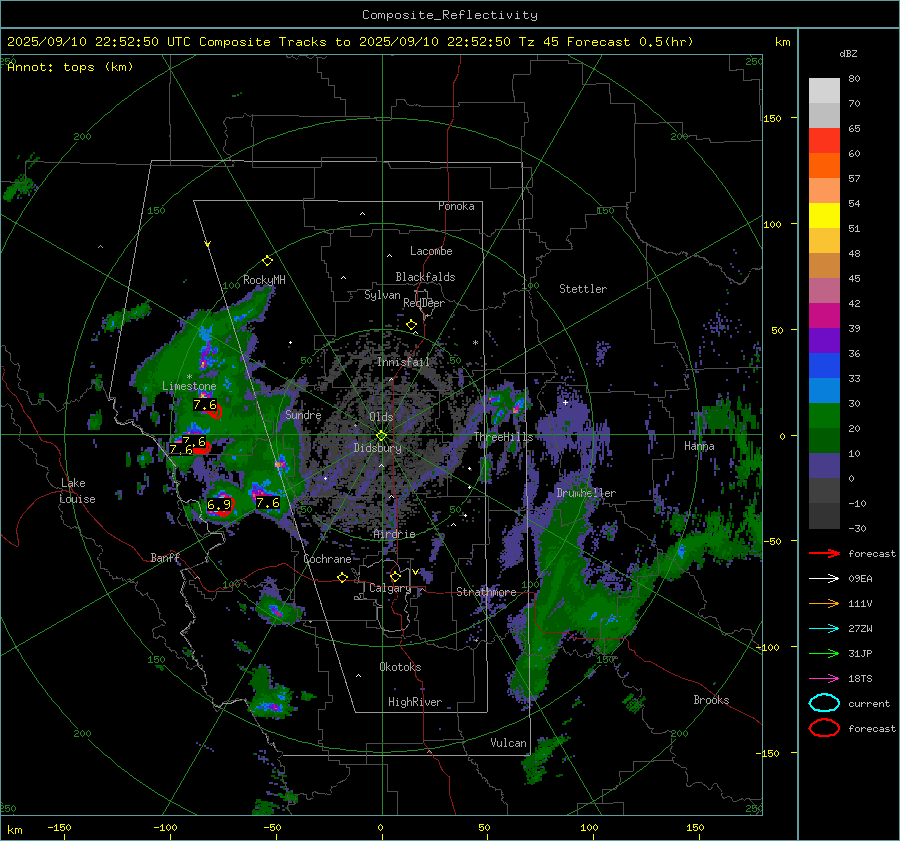Click the yellow diamond marker near Cochrane

pos(342,577)
